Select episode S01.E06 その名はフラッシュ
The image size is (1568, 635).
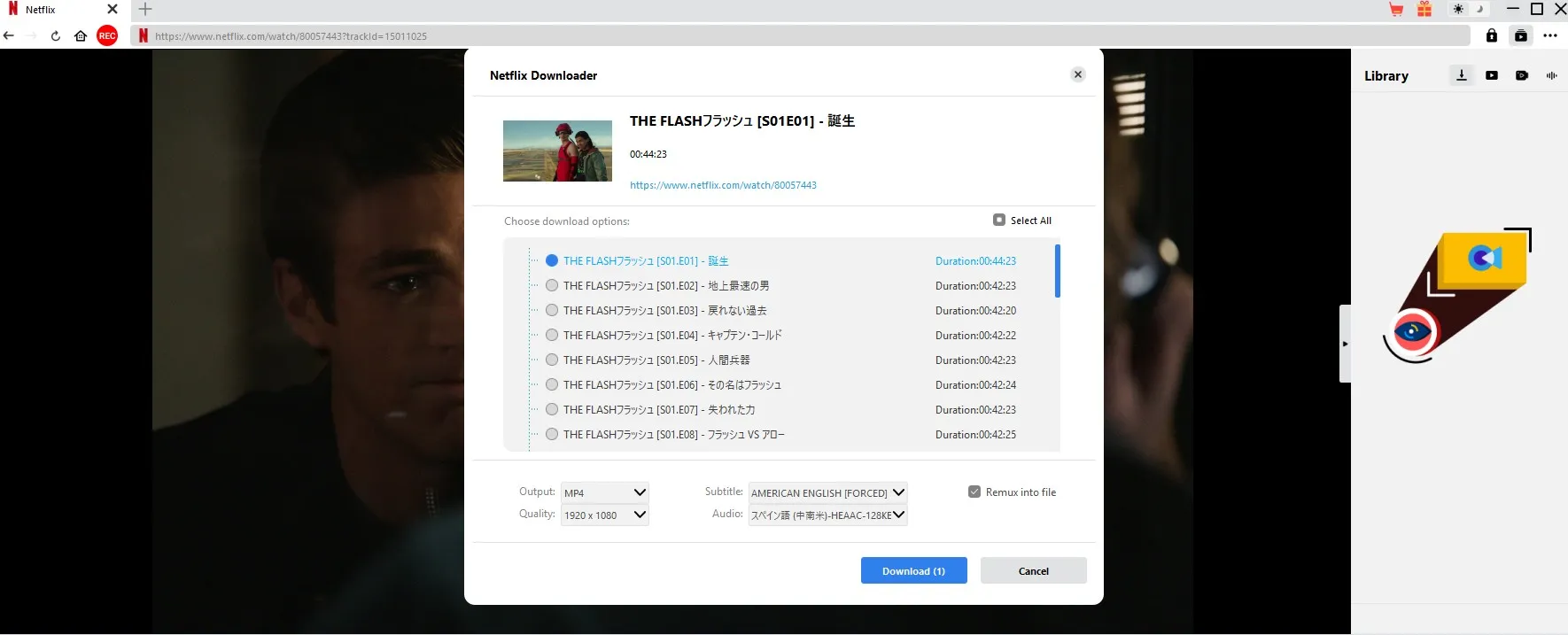(552, 384)
